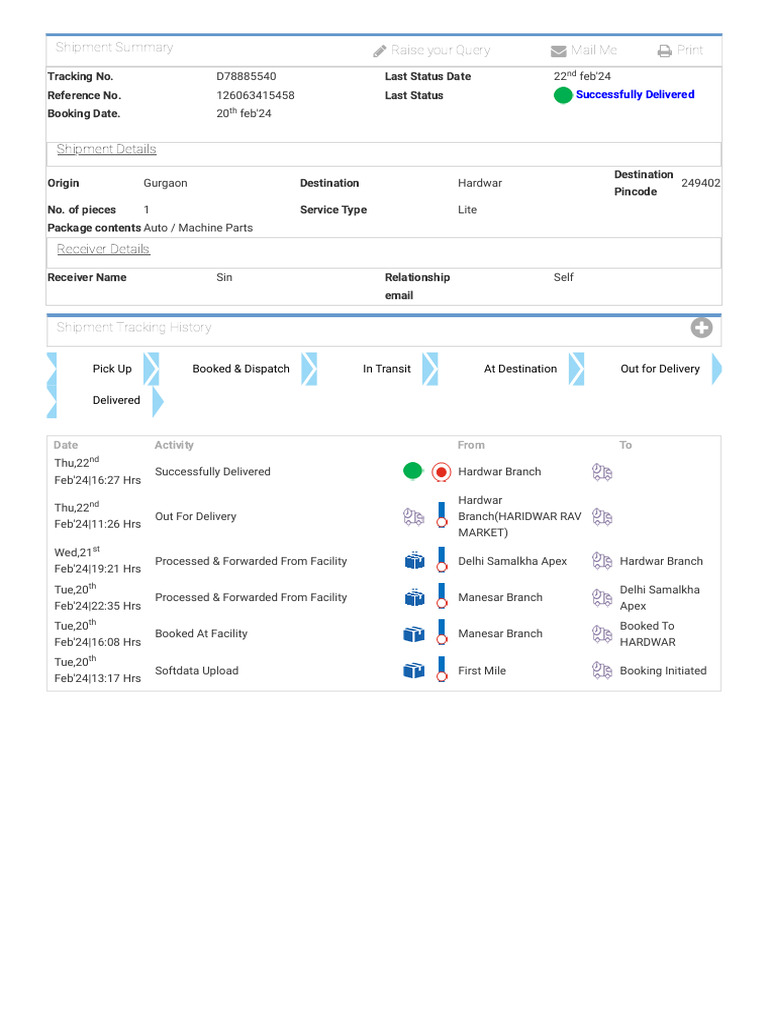Select the Delivered stage
This screenshot has height=1024, width=768.
click(116, 400)
